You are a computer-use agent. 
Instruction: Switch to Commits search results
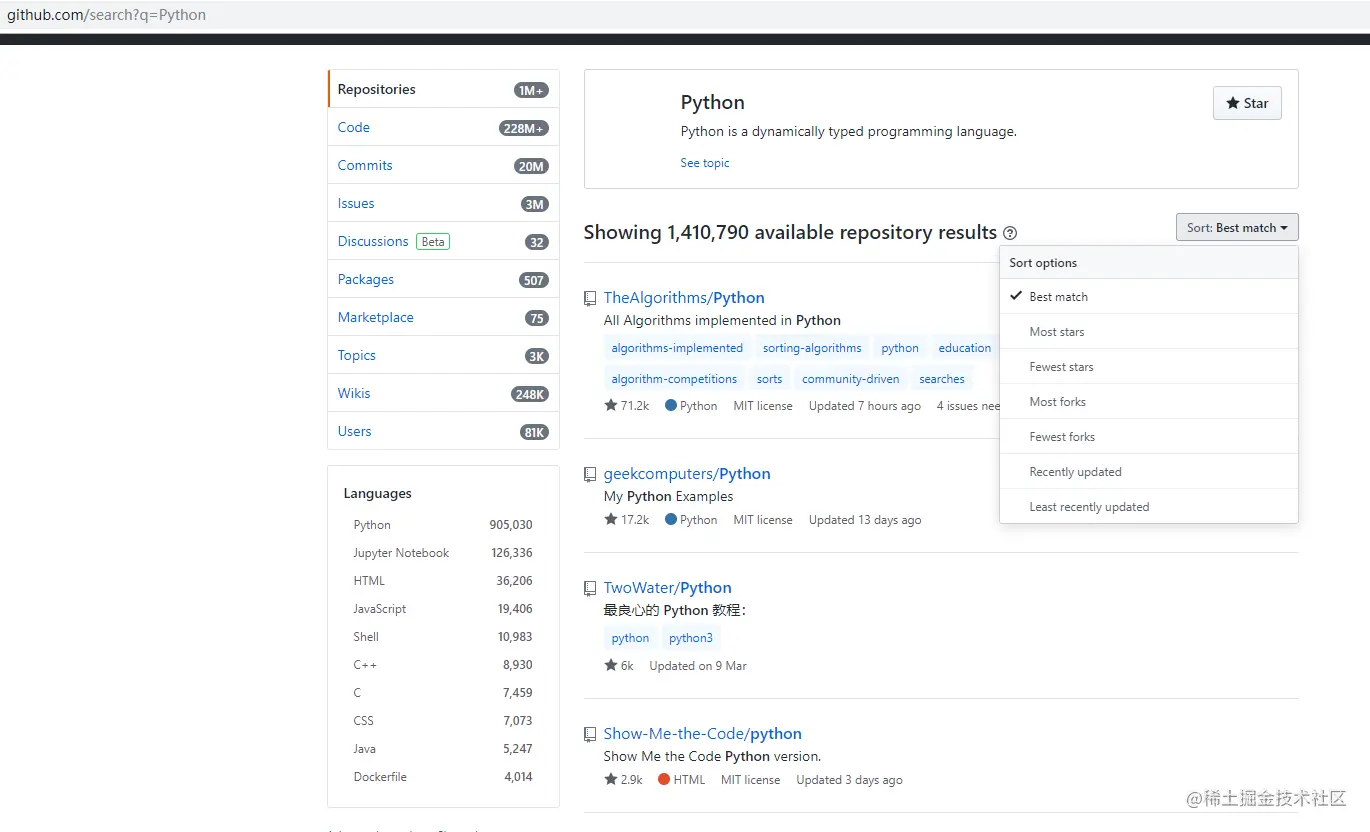[x=443, y=165]
